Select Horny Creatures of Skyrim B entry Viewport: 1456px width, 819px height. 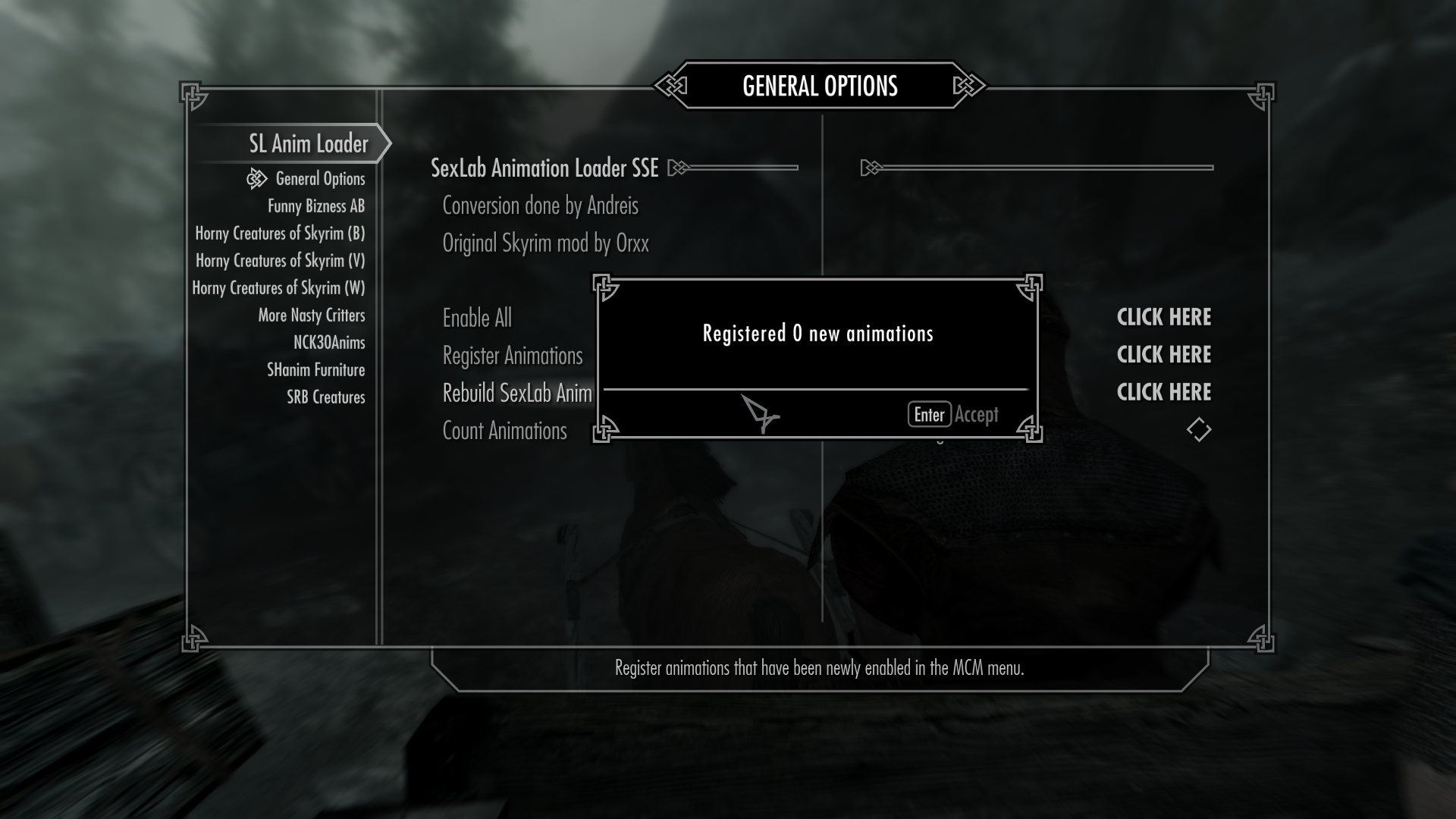[x=280, y=232]
